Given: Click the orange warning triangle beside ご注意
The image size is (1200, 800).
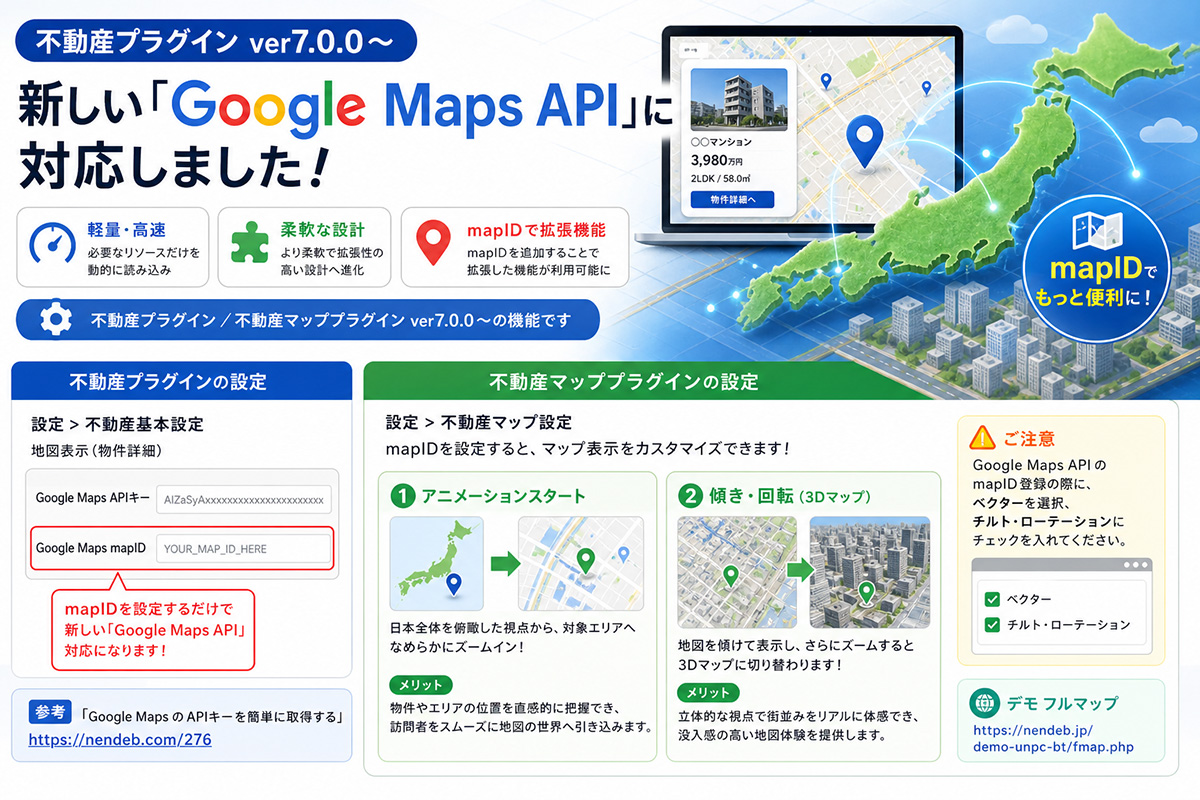Looking at the screenshot, I should 983,437.
